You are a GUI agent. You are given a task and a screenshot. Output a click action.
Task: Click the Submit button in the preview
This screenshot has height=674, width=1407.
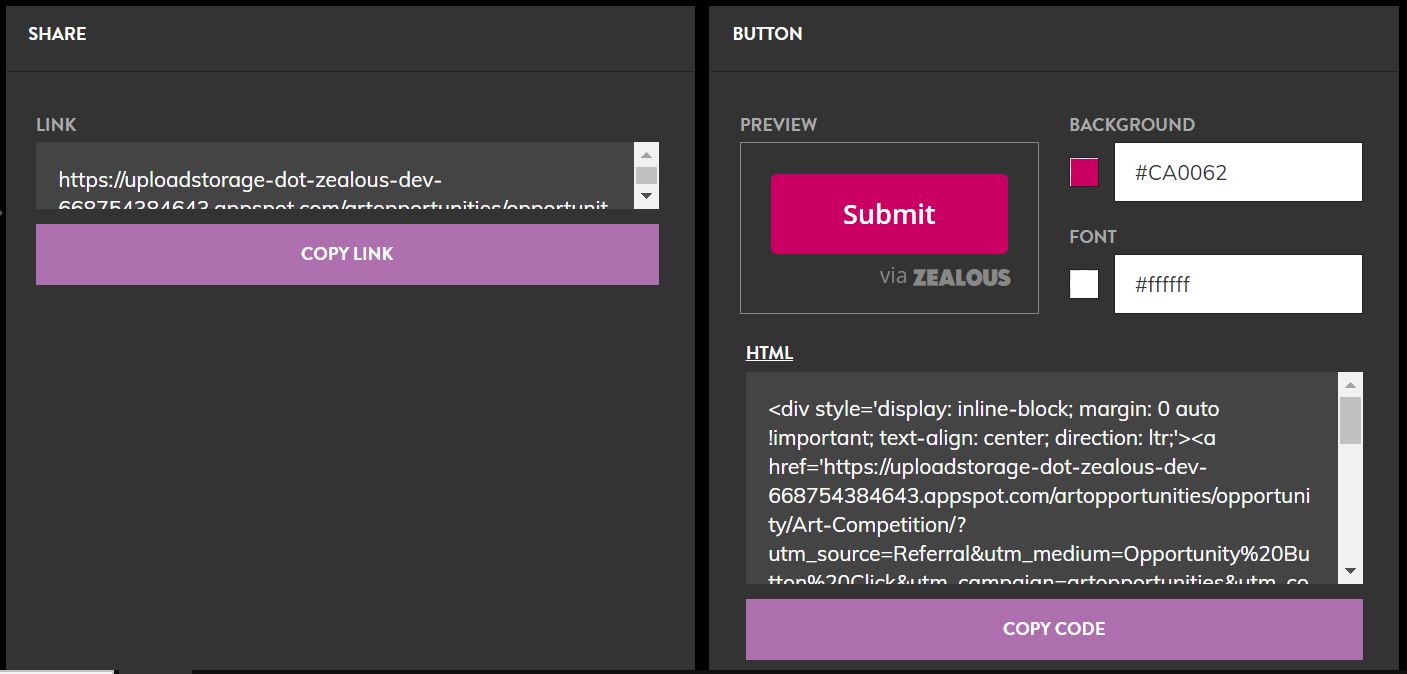(x=889, y=213)
